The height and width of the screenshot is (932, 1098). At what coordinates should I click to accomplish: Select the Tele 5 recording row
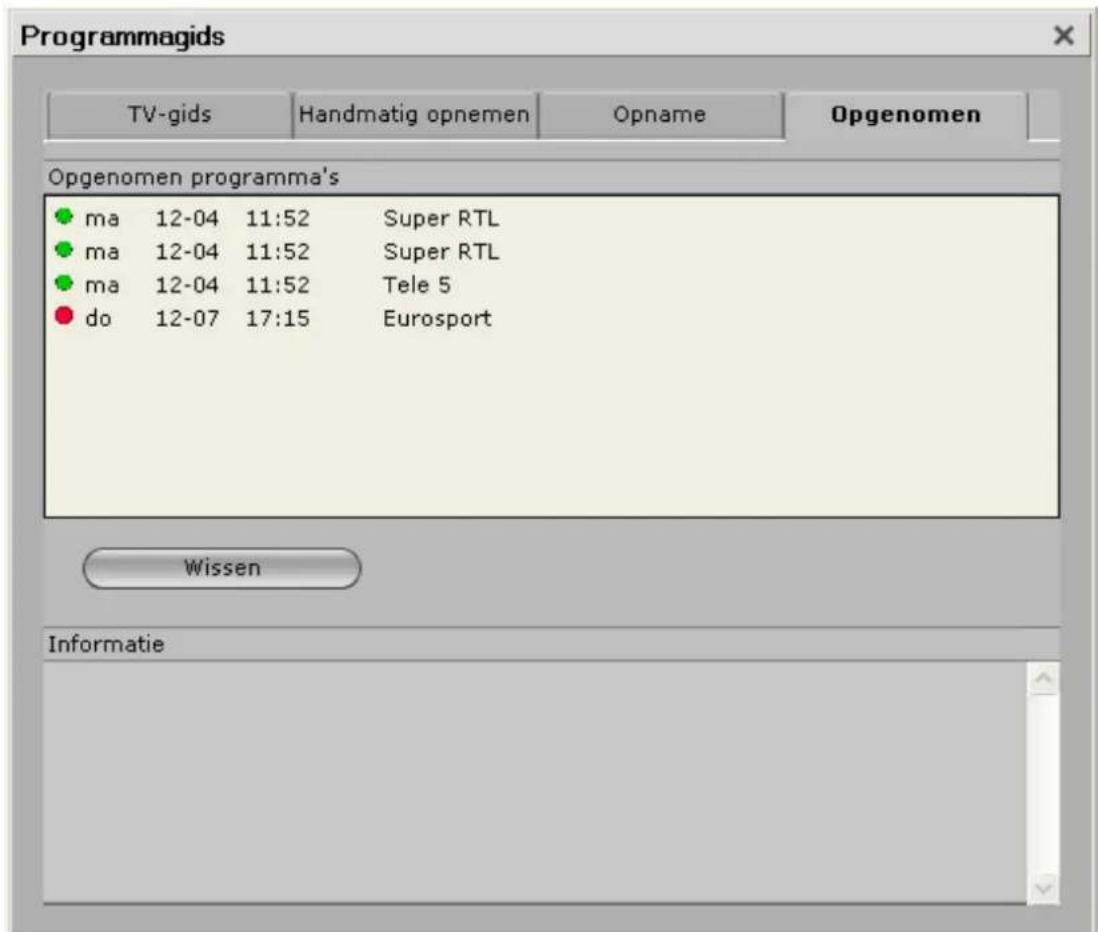551,285
